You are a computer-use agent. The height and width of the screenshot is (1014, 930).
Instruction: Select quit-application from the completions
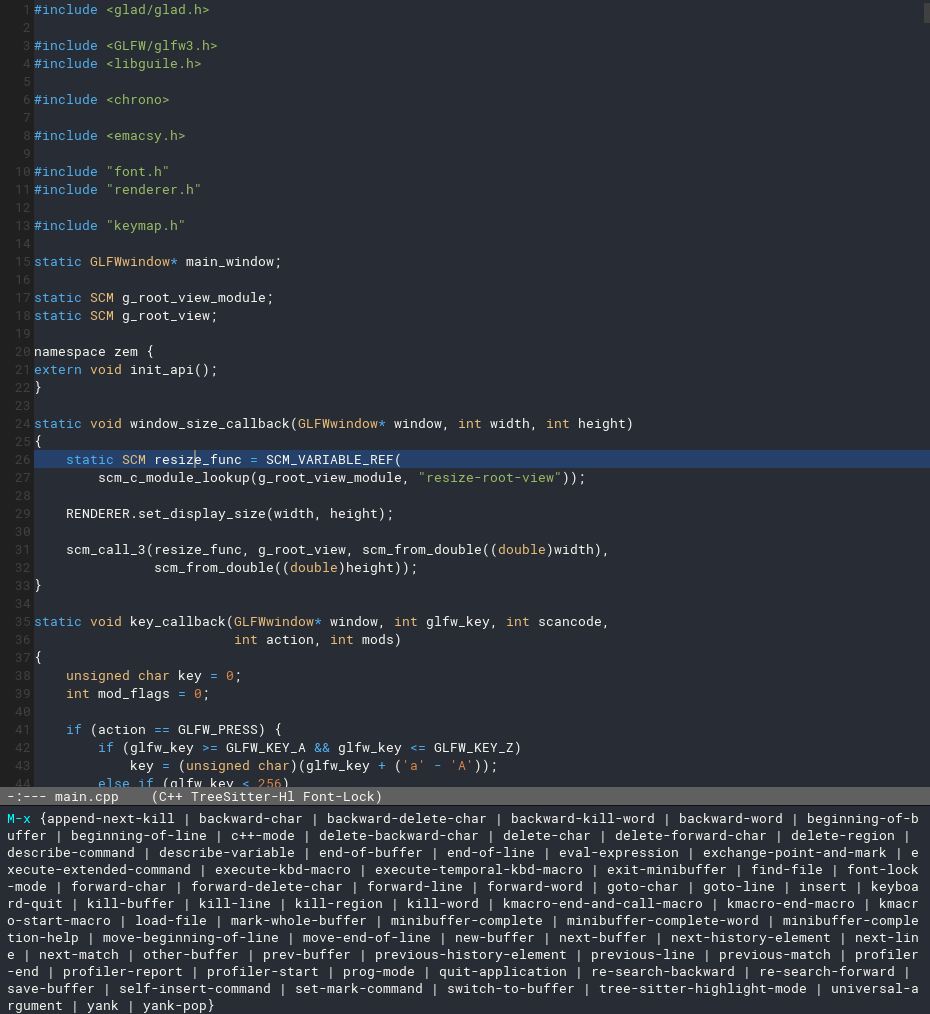[x=503, y=971]
